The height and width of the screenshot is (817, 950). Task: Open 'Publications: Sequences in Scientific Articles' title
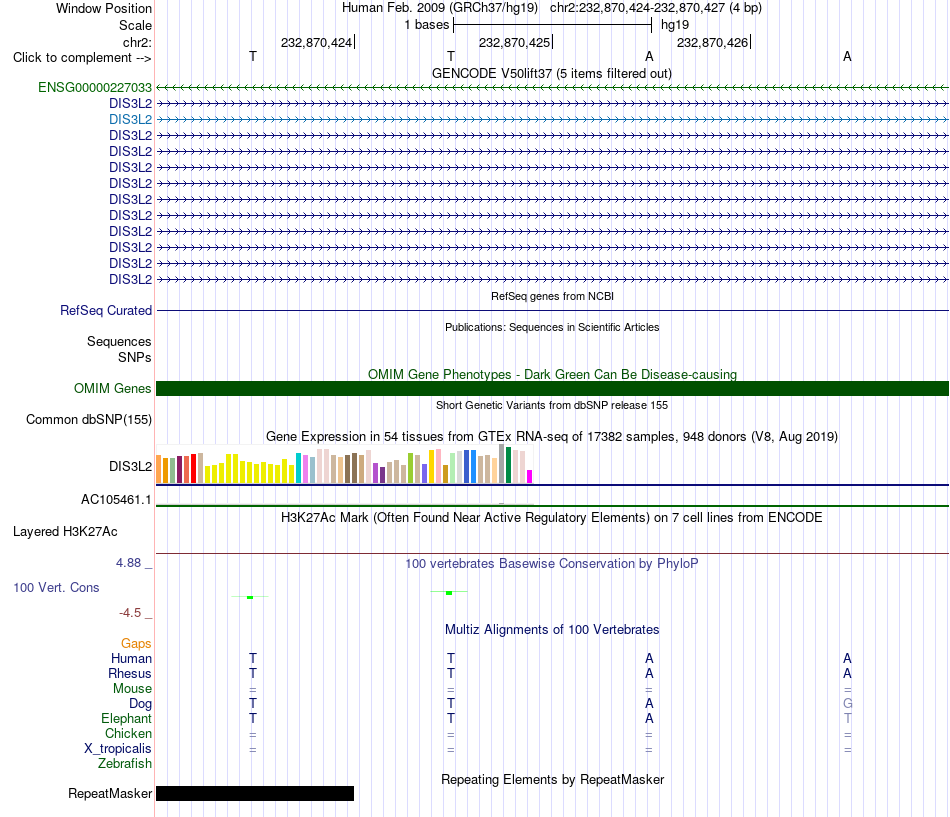coord(552,327)
